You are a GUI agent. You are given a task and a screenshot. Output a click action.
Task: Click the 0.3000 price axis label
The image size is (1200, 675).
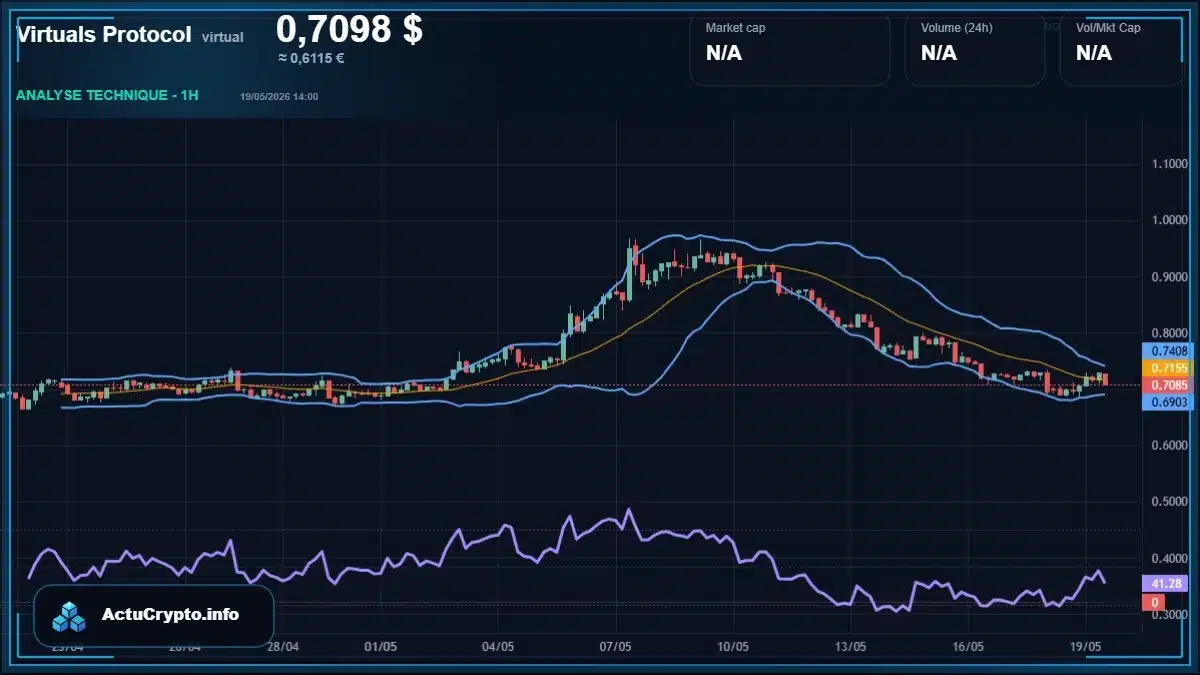click(x=1168, y=615)
